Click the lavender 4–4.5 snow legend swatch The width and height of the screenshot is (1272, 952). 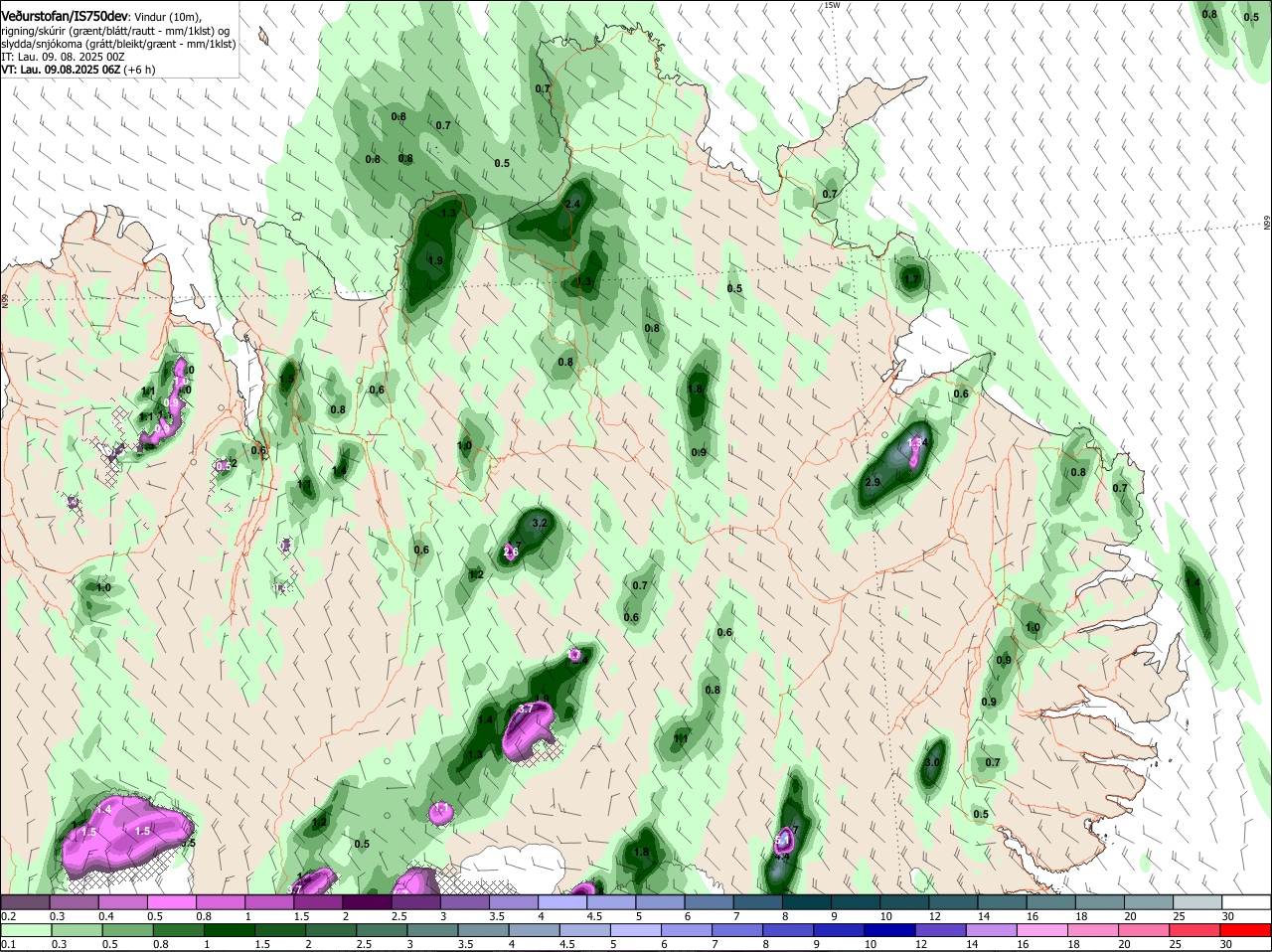click(563, 901)
